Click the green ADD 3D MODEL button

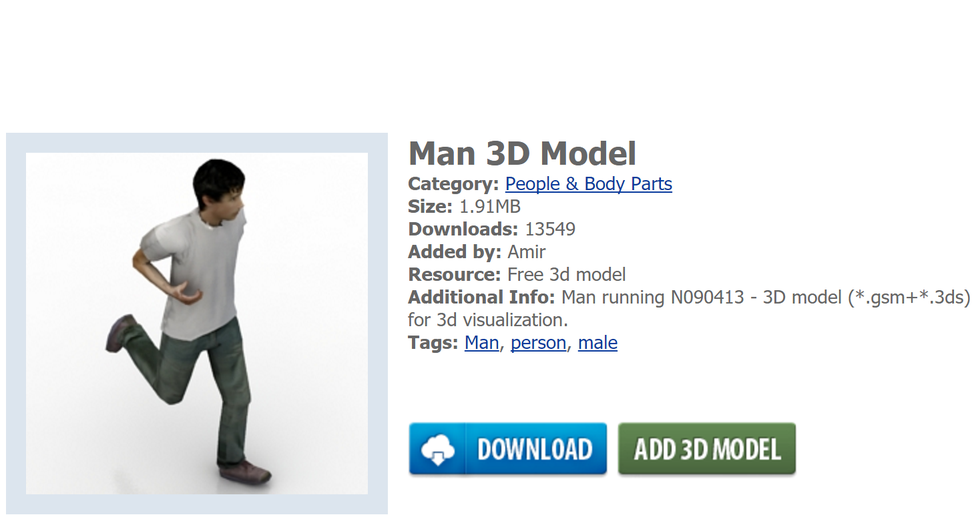[707, 449]
